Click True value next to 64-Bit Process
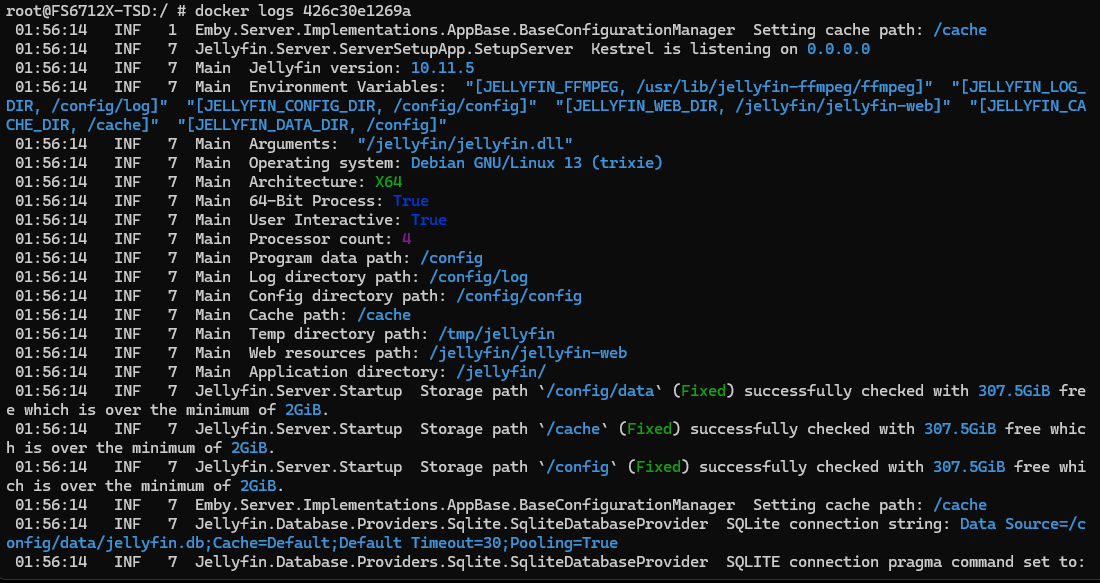Screen dimensions: 1100x583 410,200
